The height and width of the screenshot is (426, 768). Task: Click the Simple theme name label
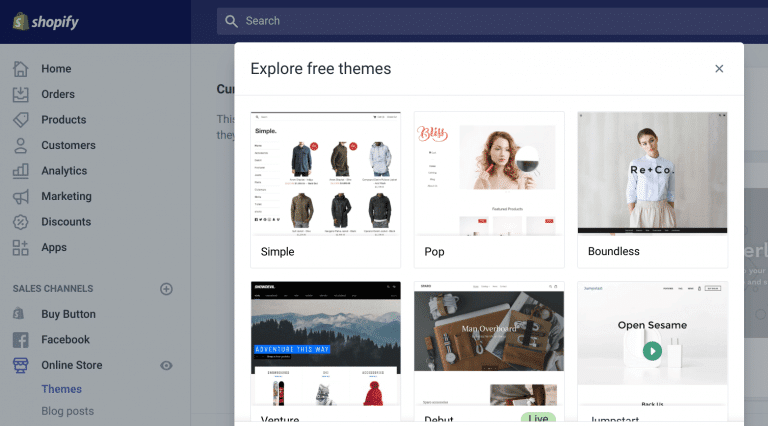(278, 252)
